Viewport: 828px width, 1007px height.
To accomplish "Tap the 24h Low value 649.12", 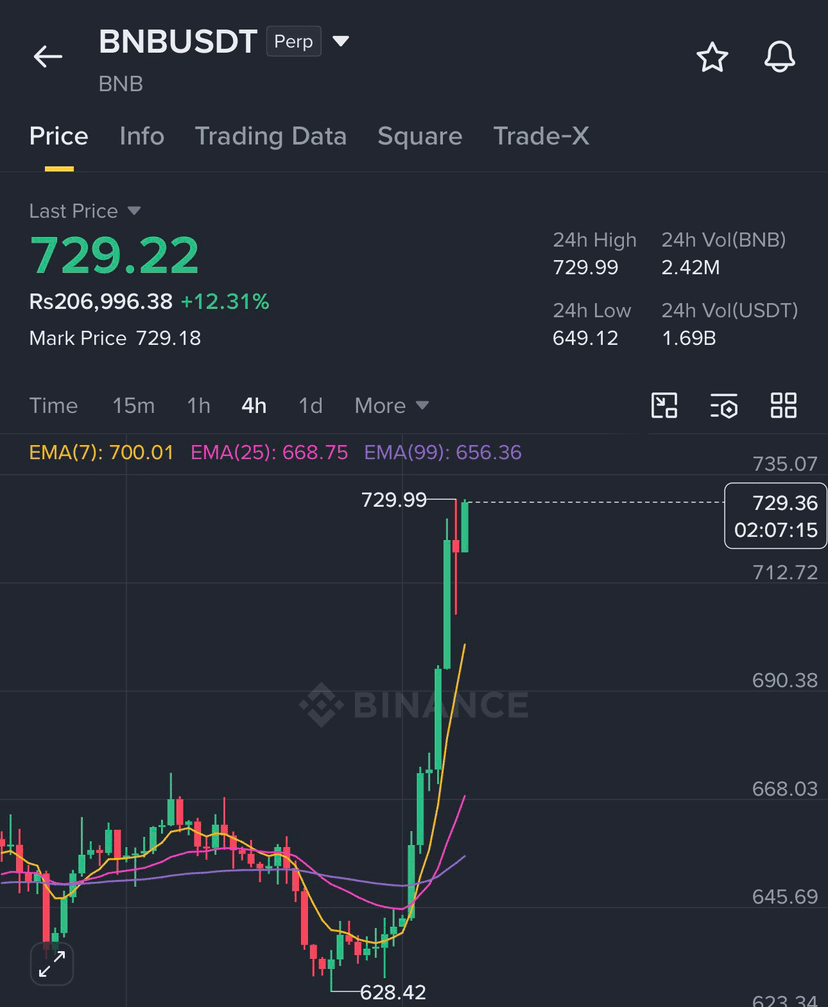I will [x=585, y=338].
